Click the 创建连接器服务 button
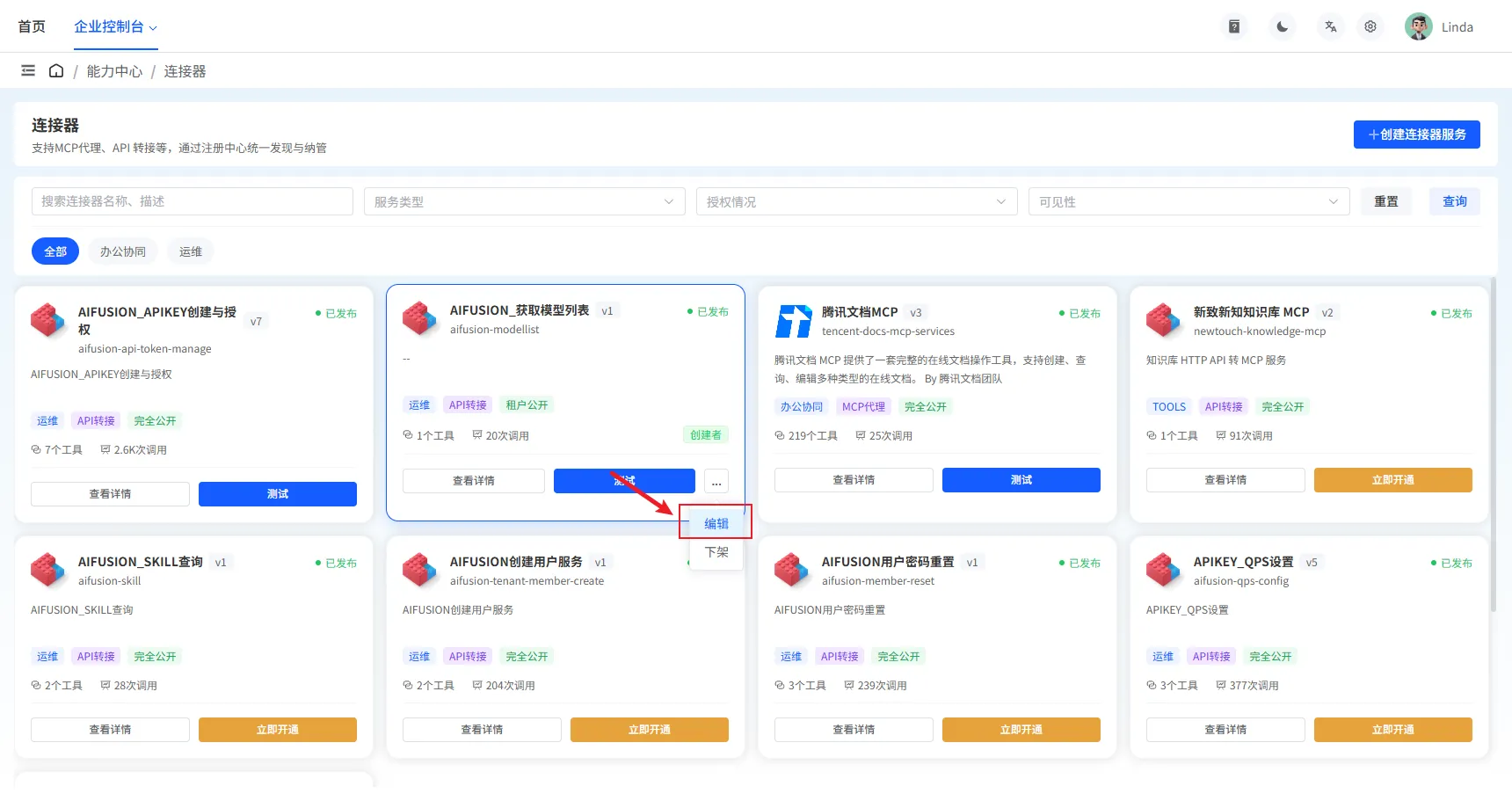1512x801 pixels. [x=1416, y=135]
